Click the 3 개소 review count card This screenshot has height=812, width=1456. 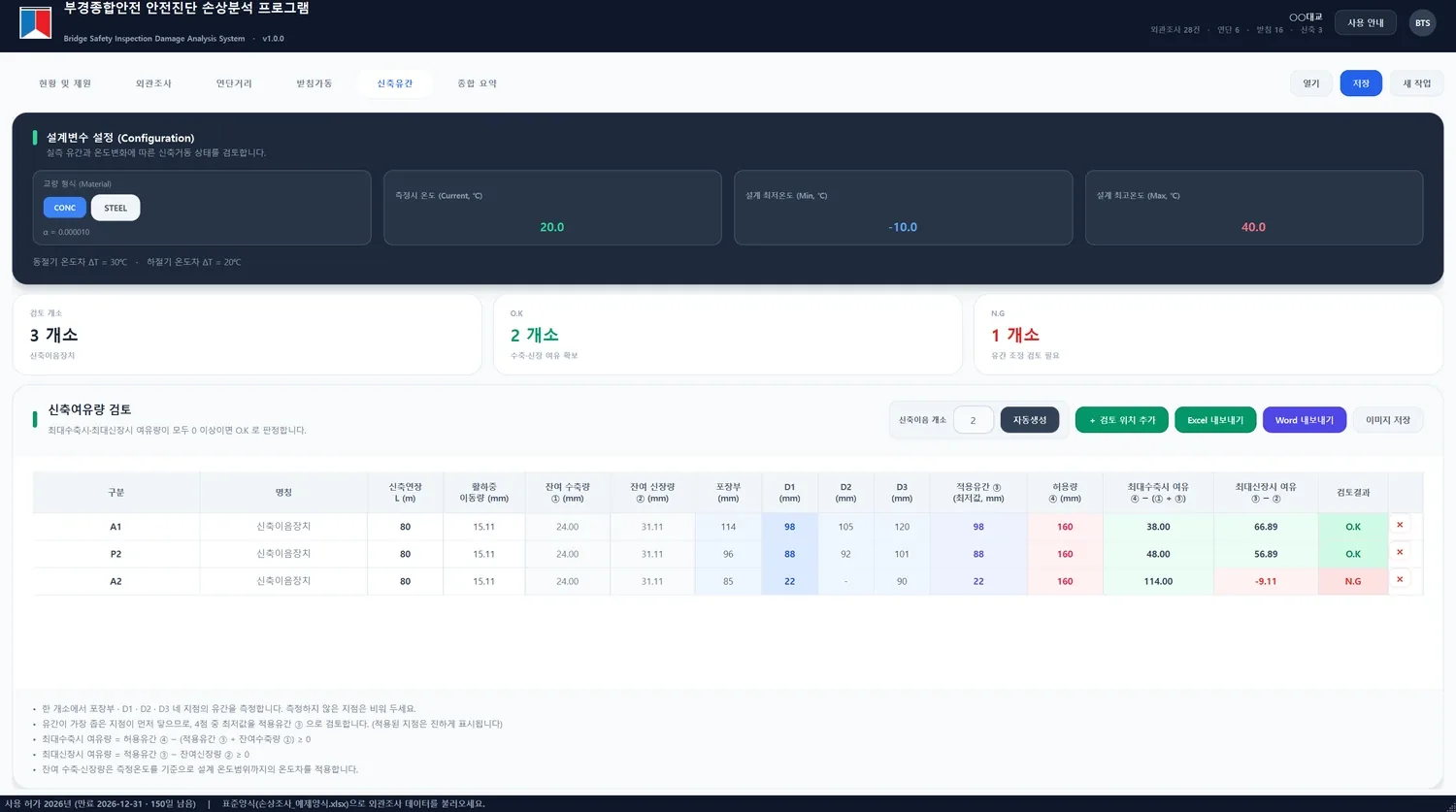point(248,335)
